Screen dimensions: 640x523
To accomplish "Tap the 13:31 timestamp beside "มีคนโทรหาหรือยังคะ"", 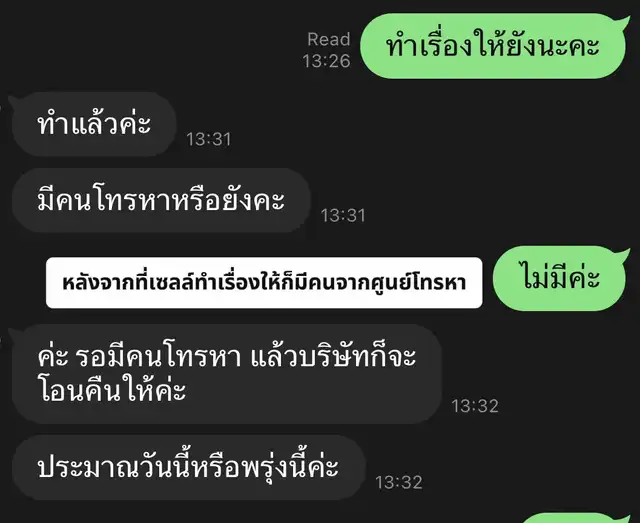I will [343, 216].
